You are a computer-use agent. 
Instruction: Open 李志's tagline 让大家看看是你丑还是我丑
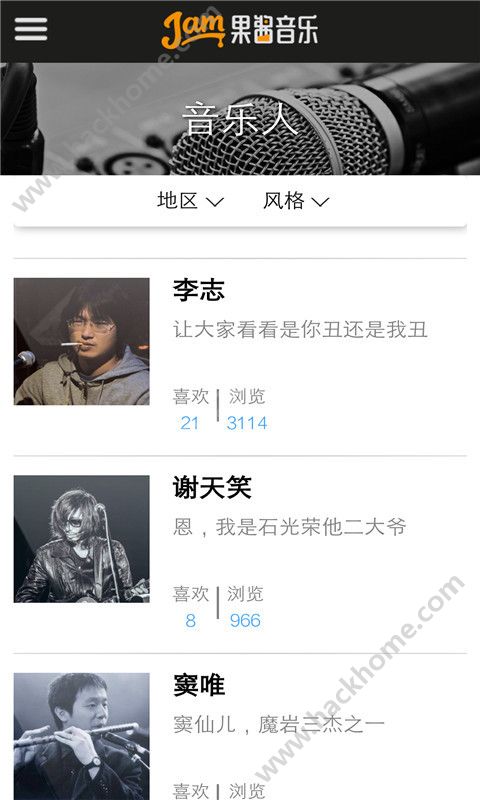[x=300, y=330]
